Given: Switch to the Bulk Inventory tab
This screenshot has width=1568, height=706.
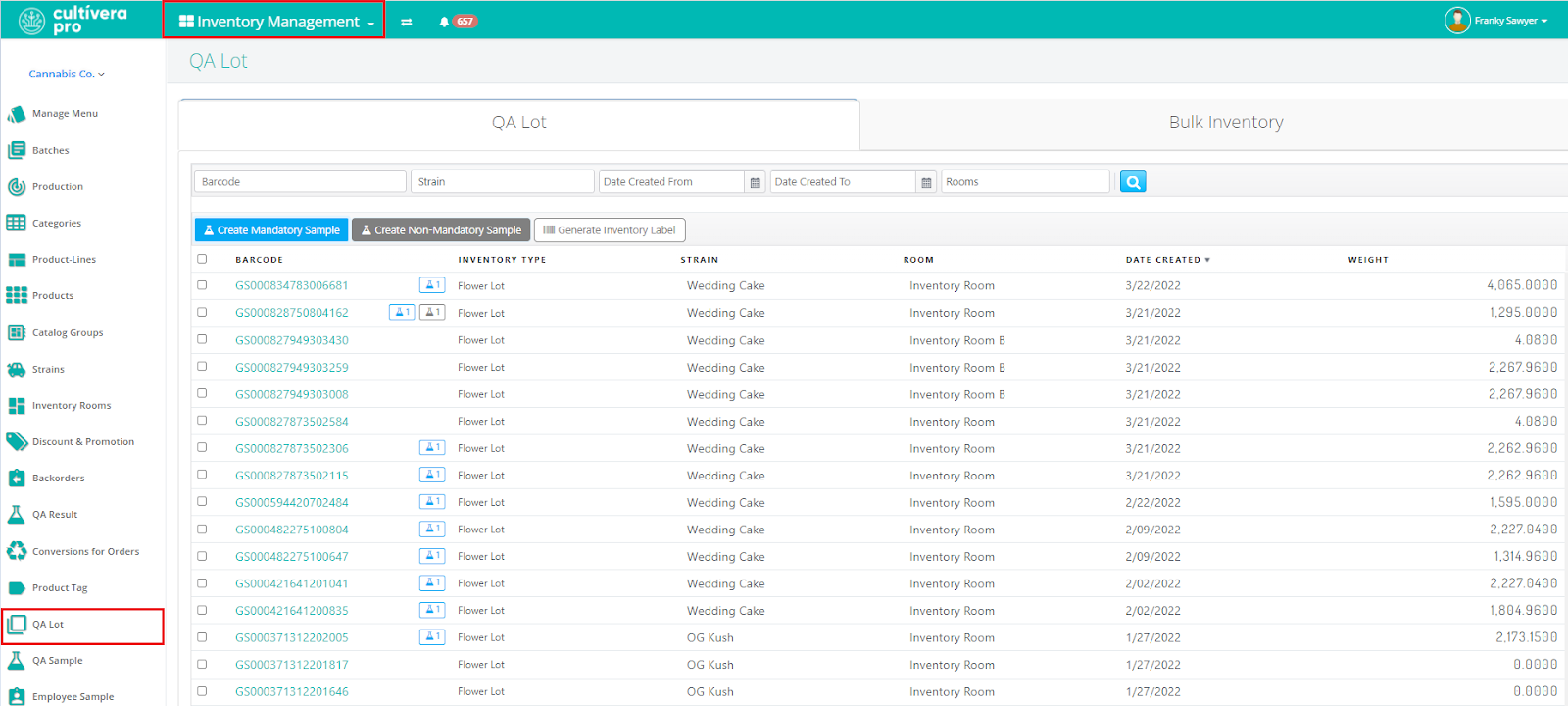Looking at the screenshot, I should [x=1226, y=124].
